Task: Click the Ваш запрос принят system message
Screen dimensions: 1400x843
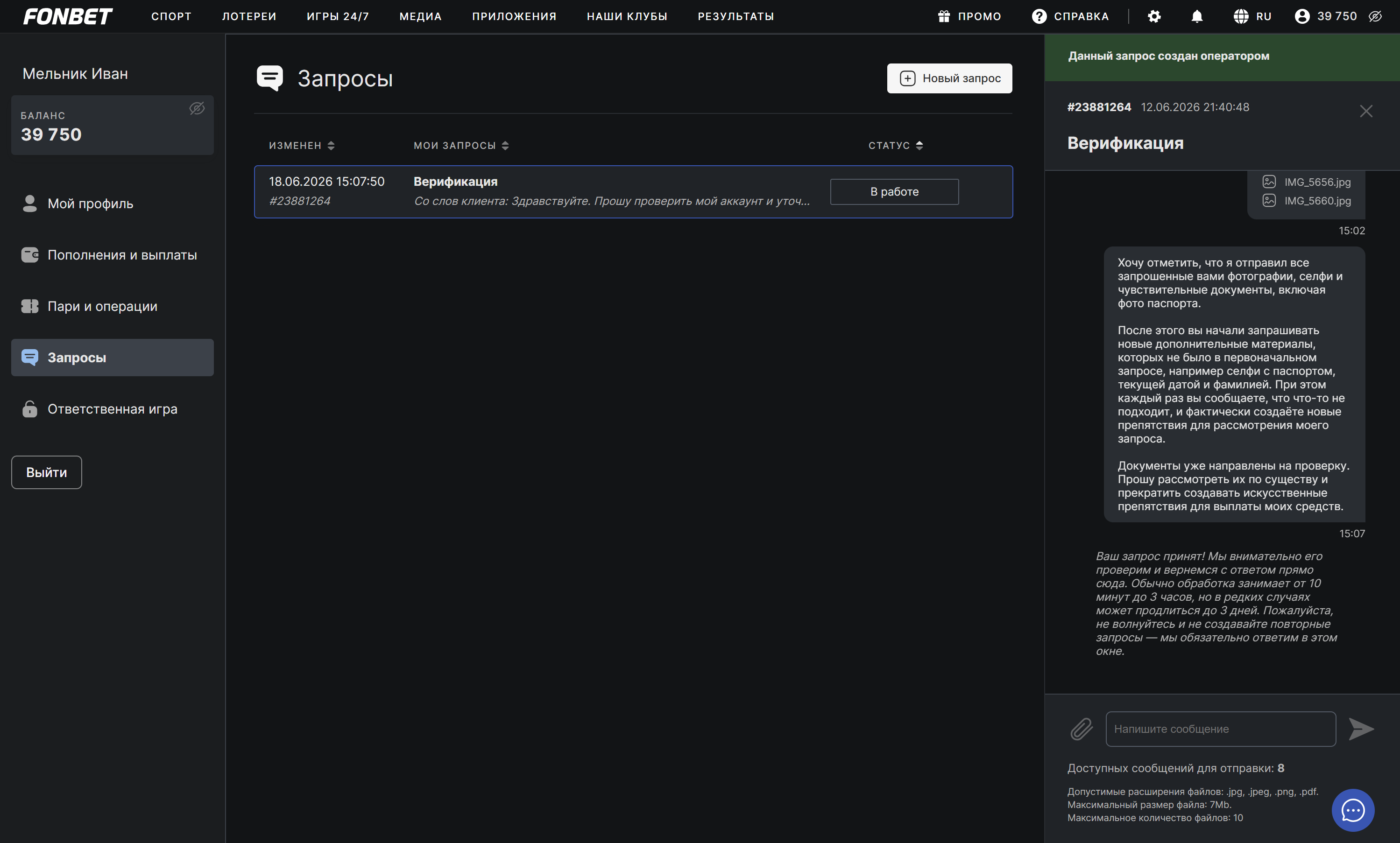Action: [1216, 603]
